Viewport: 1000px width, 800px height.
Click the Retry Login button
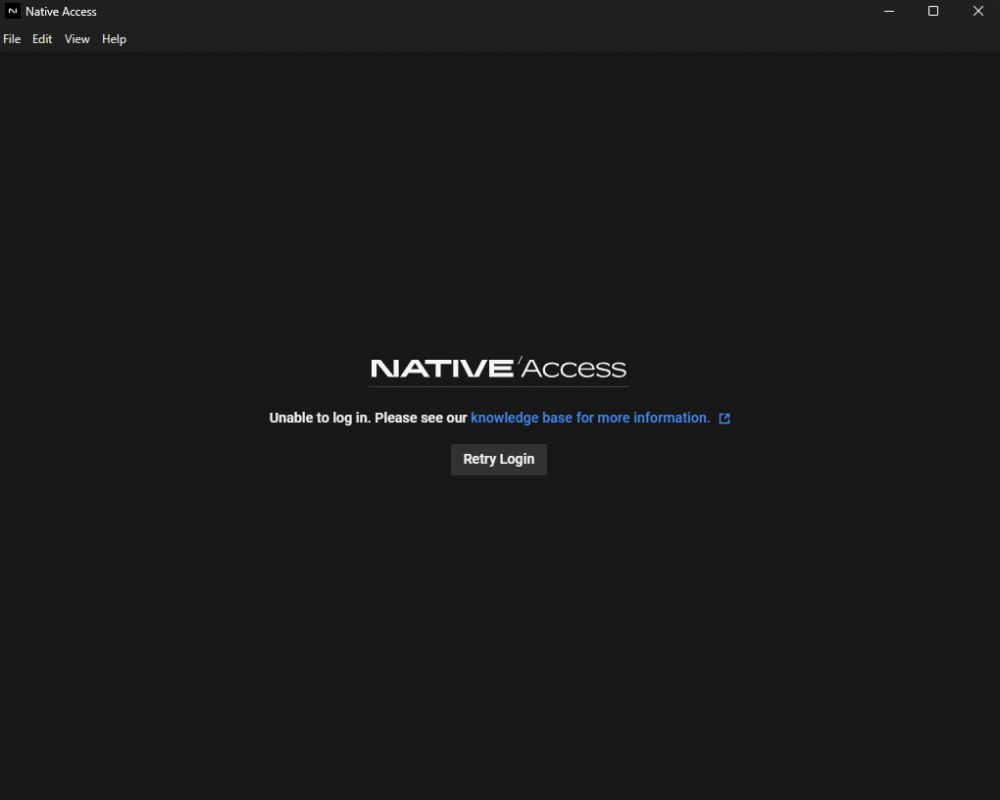pyautogui.click(x=499, y=459)
